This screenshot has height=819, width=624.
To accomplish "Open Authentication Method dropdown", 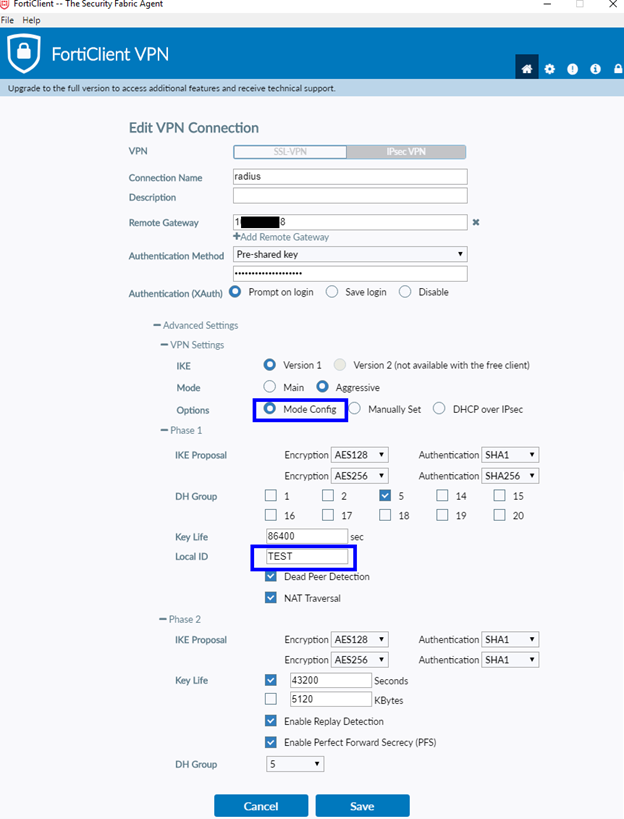I will (x=350, y=254).
